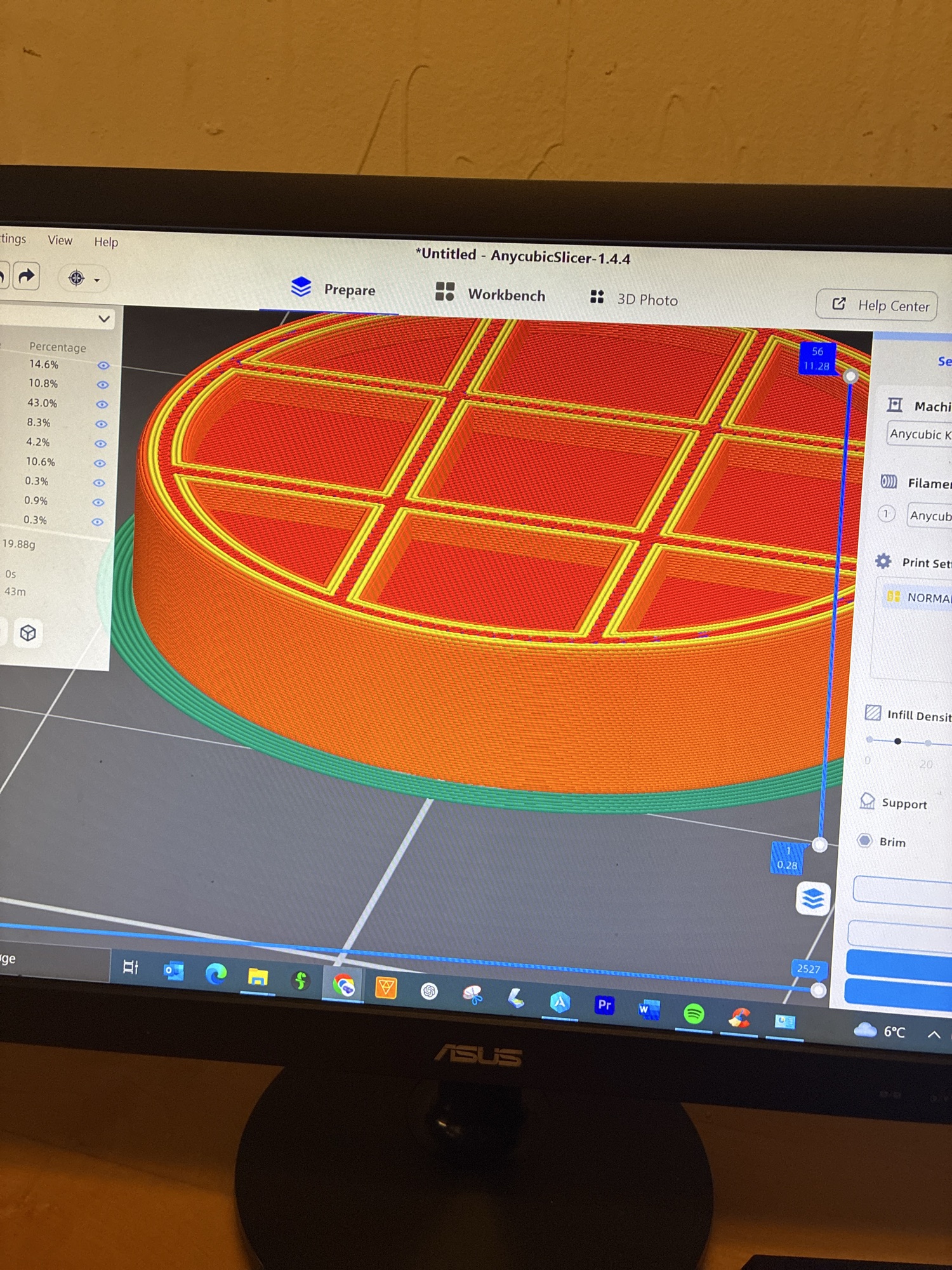This screenshot has width=952, height=1270.
Task: Toggle eye icon for the 4.2% row
Action: pyautogui.click(x=100, y=444)
